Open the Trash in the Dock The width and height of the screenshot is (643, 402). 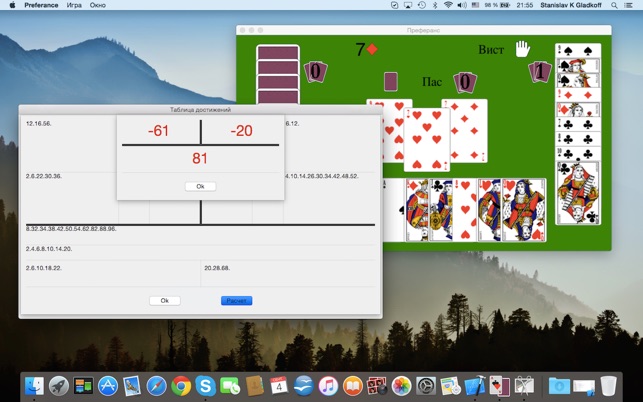pos(609,386)
